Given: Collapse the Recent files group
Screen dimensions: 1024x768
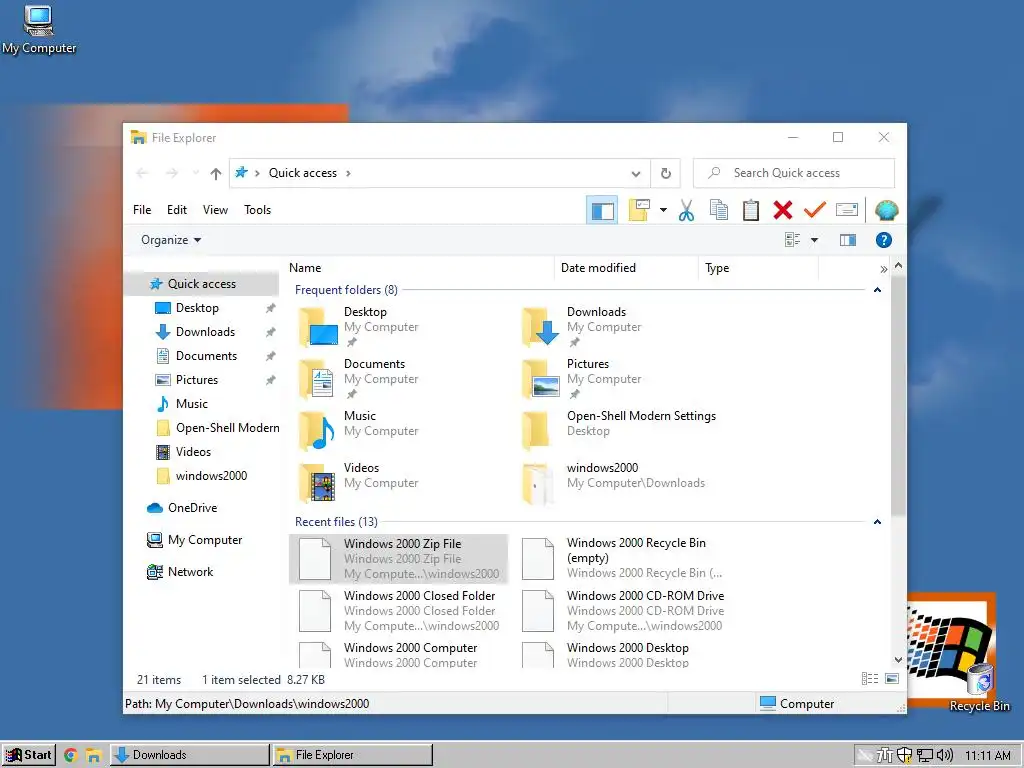Looking at the screenshot, I should [877, 522].
